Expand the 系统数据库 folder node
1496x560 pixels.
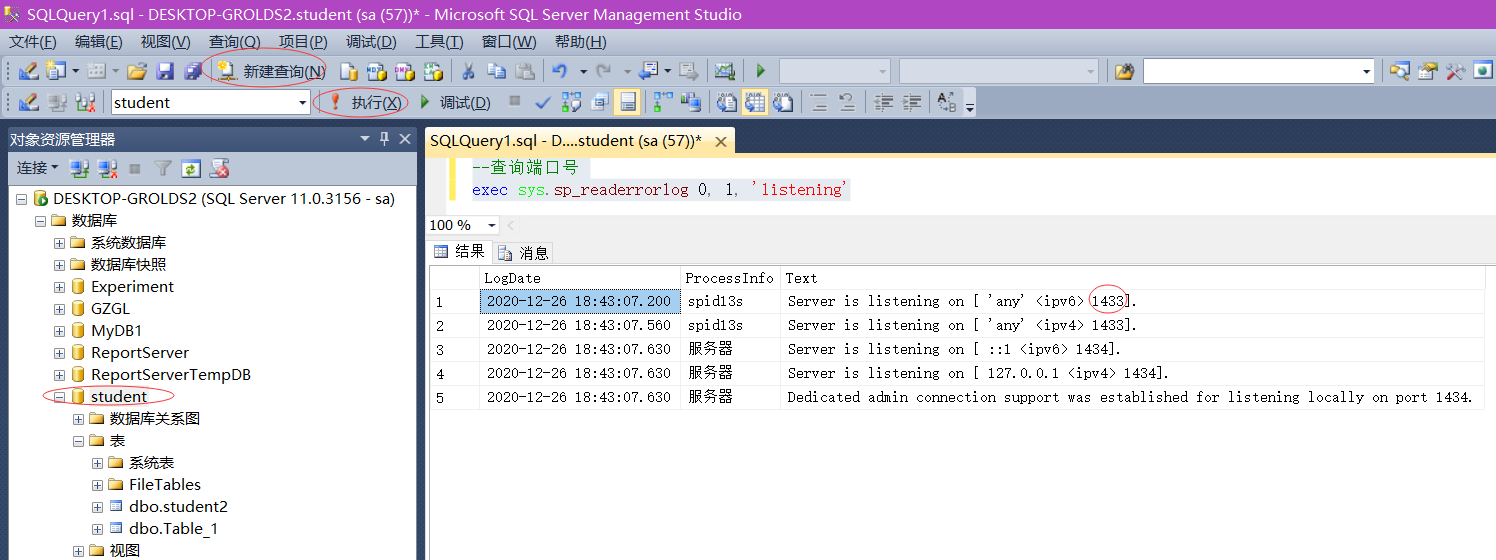pos(59,243)
